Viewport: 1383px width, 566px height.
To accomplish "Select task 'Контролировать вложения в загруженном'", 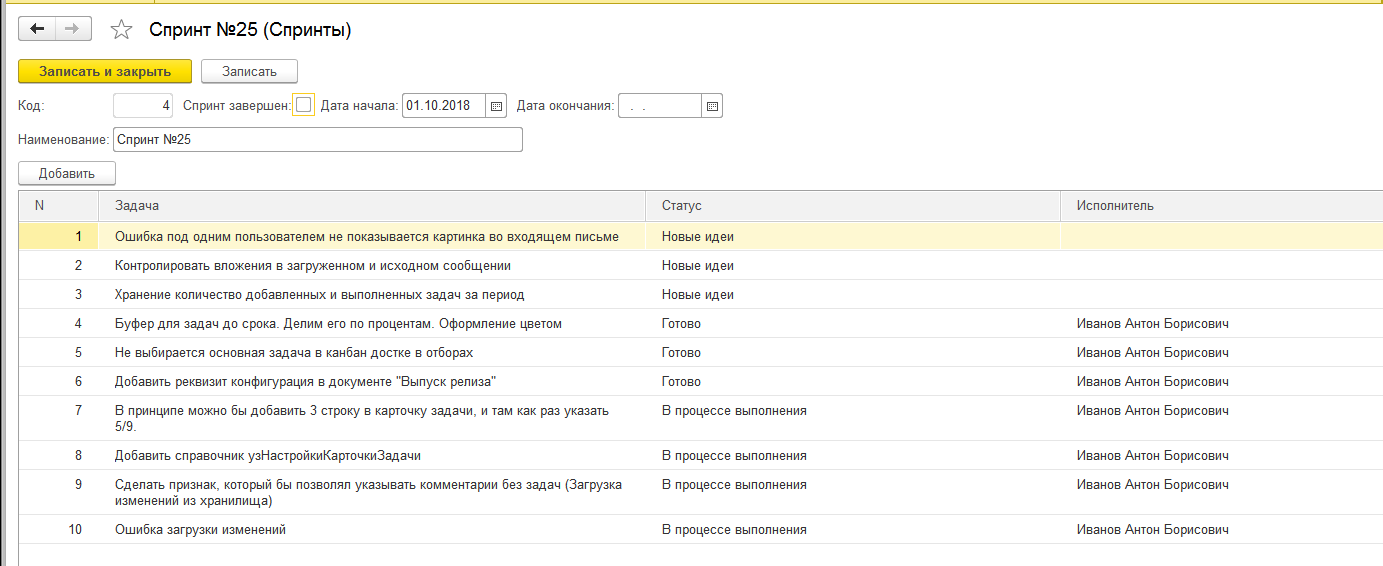I will point(313,266).
